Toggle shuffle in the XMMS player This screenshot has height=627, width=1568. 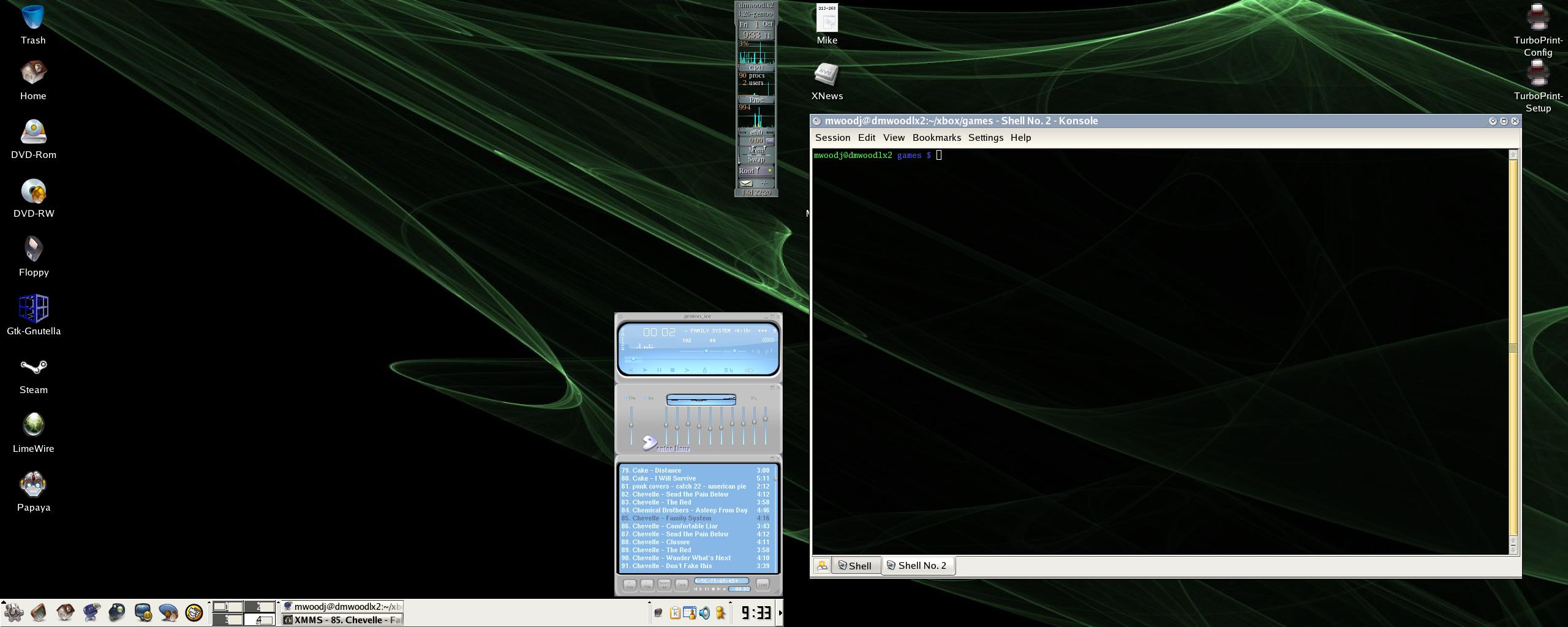point(728,370)
